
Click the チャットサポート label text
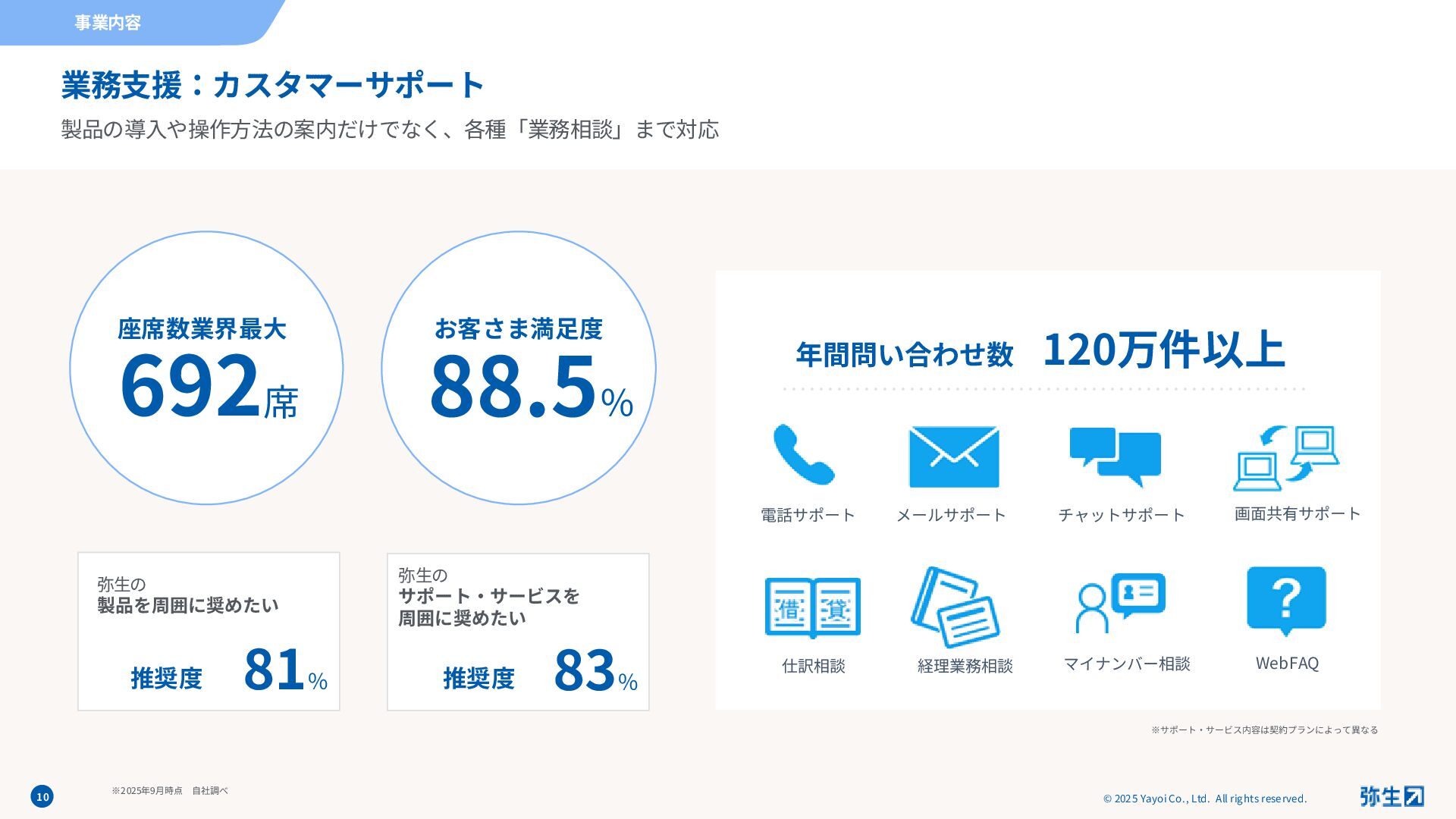pos(1121,515)
